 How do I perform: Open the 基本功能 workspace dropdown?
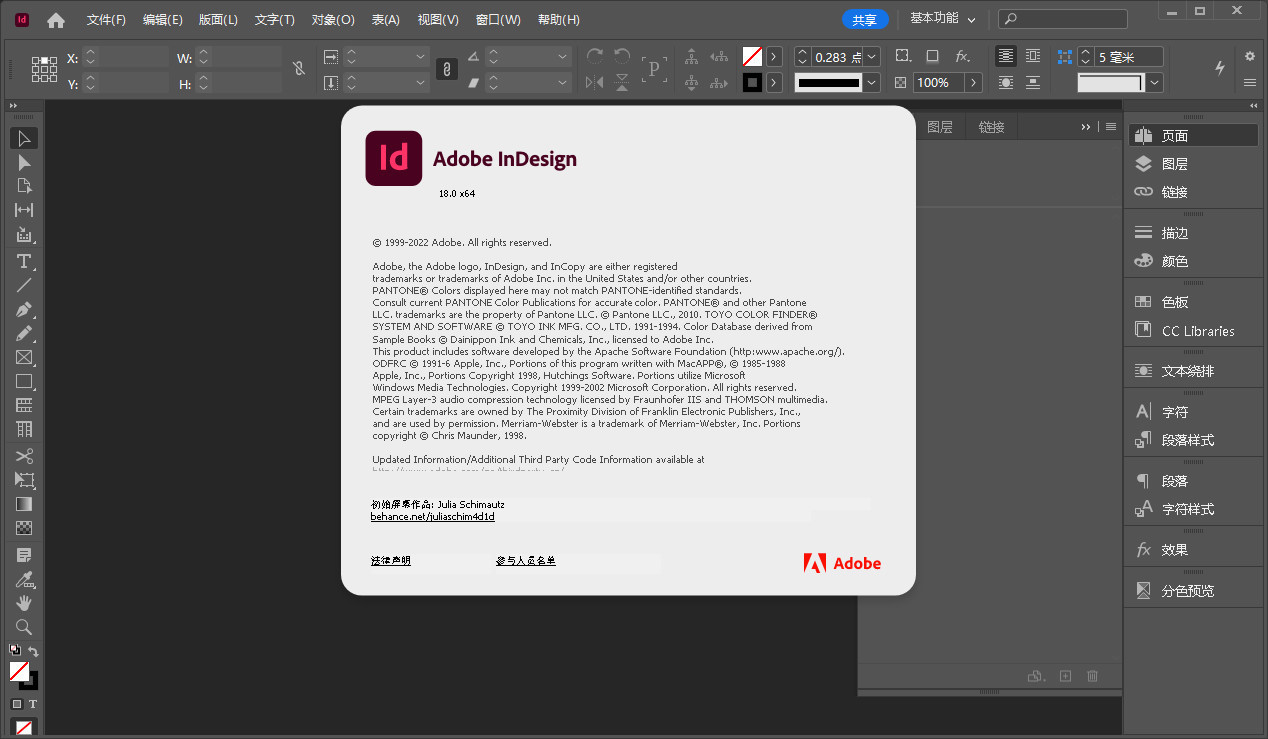[943, 19]
